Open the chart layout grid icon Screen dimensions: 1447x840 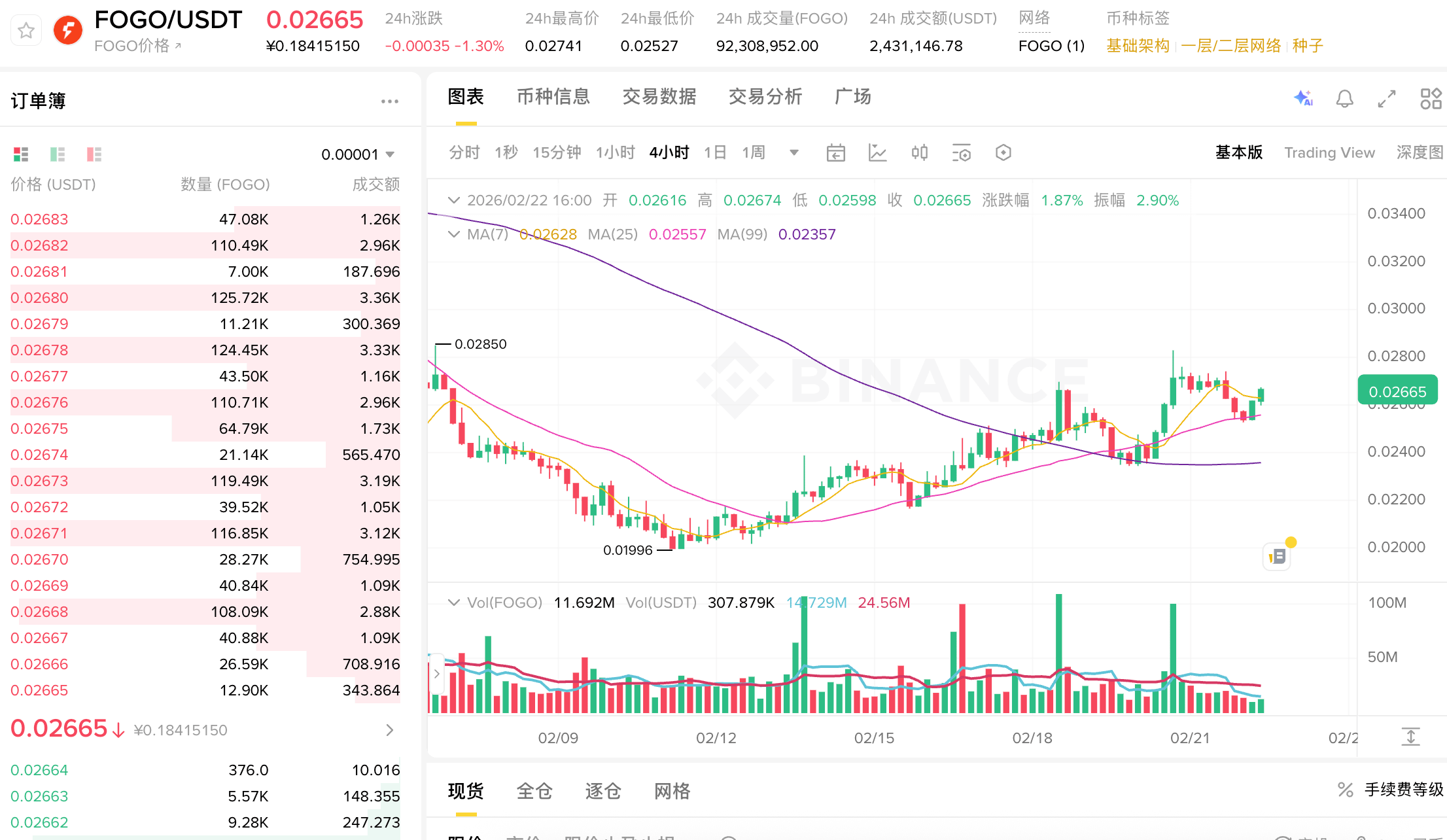point(1431,99)
